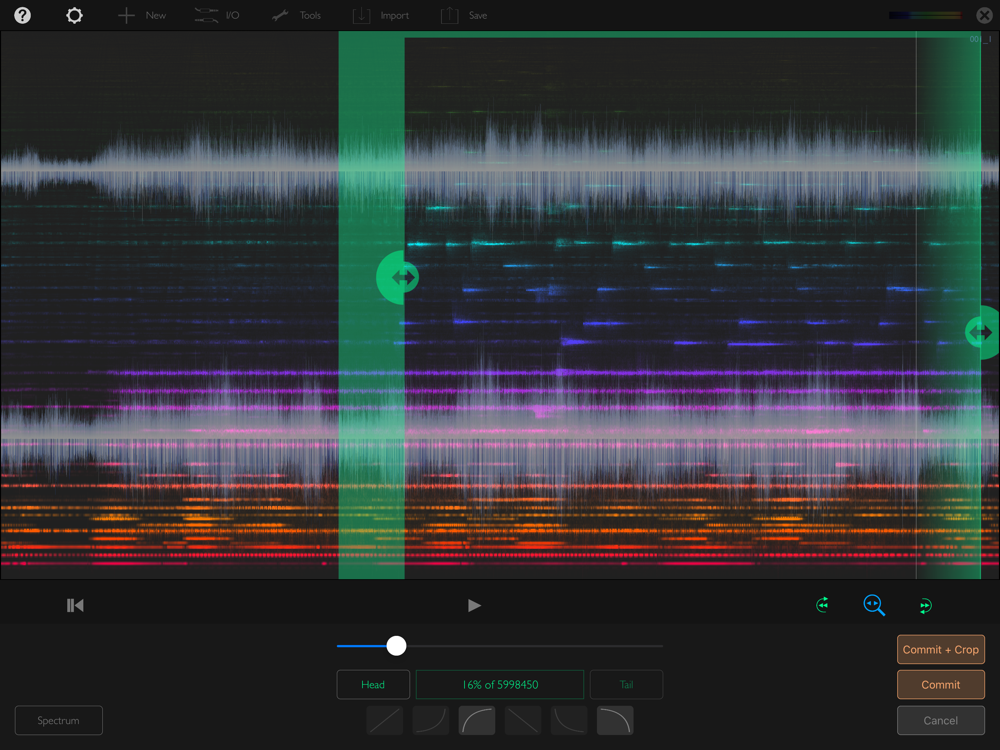
Task: Open the help question mark icon
Action: pos(22,16)
